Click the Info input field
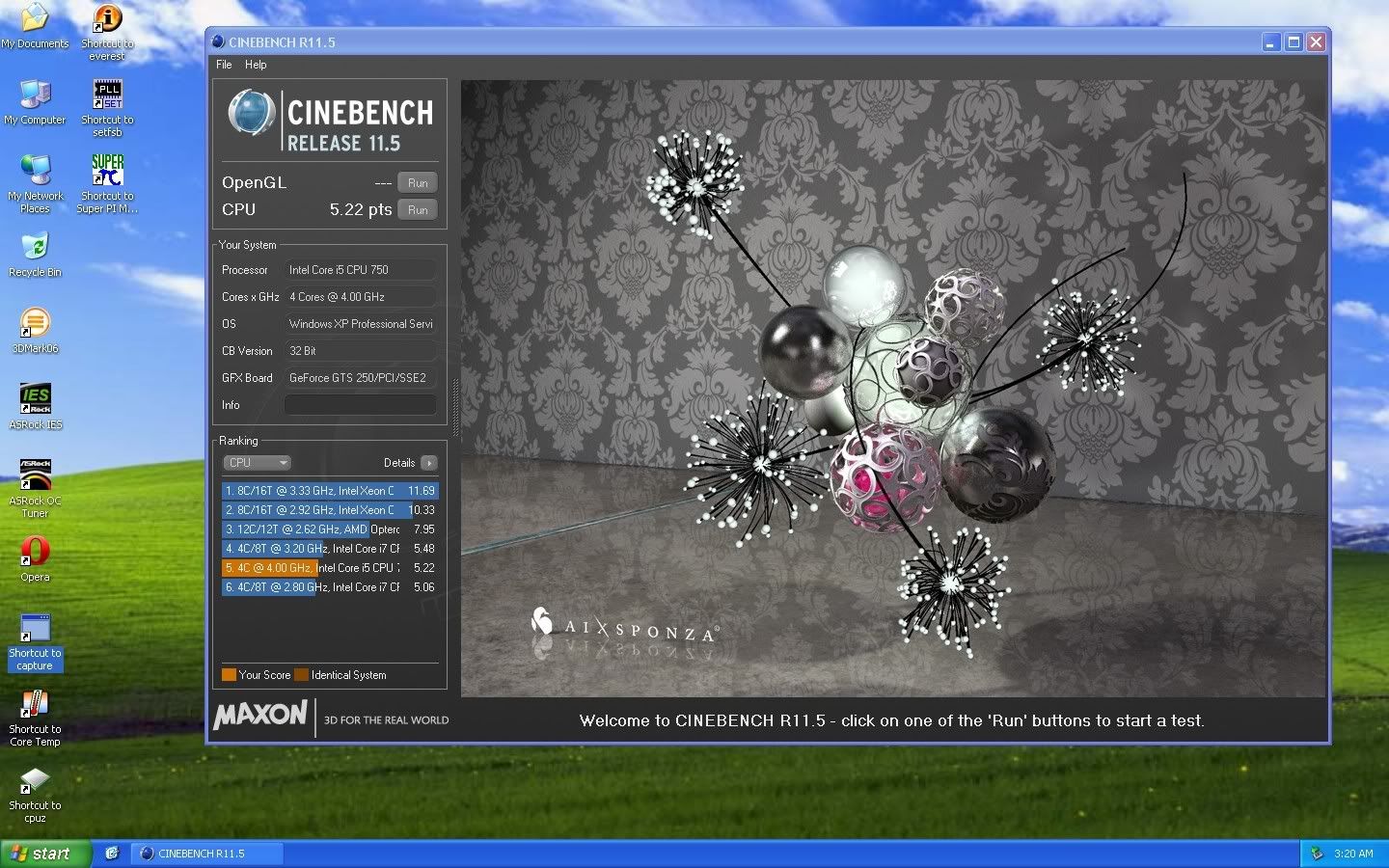The image size is (1389, 868). pos(360,405)
